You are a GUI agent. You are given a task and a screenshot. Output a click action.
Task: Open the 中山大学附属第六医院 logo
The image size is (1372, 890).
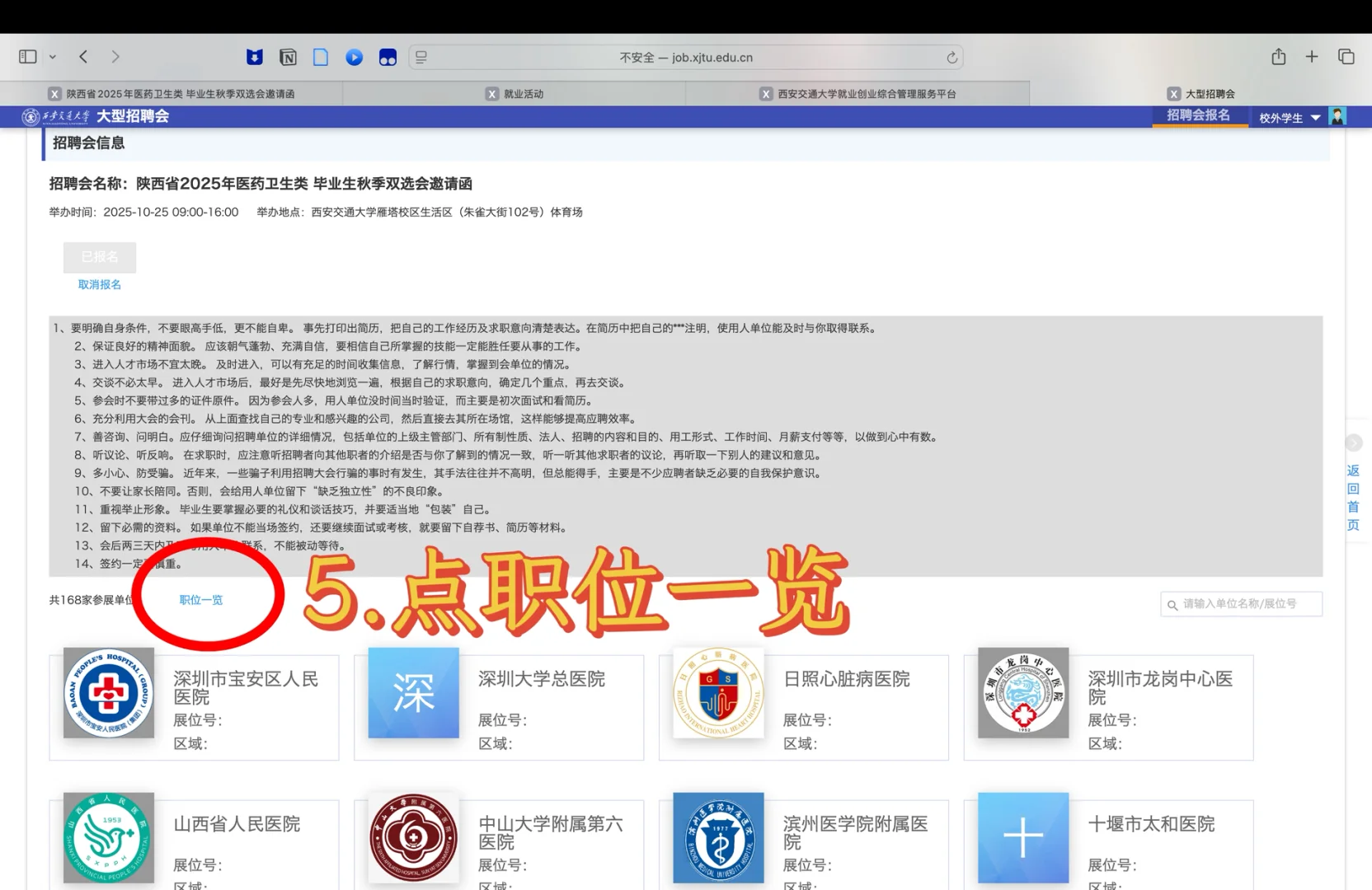click(x=414, y=837)
